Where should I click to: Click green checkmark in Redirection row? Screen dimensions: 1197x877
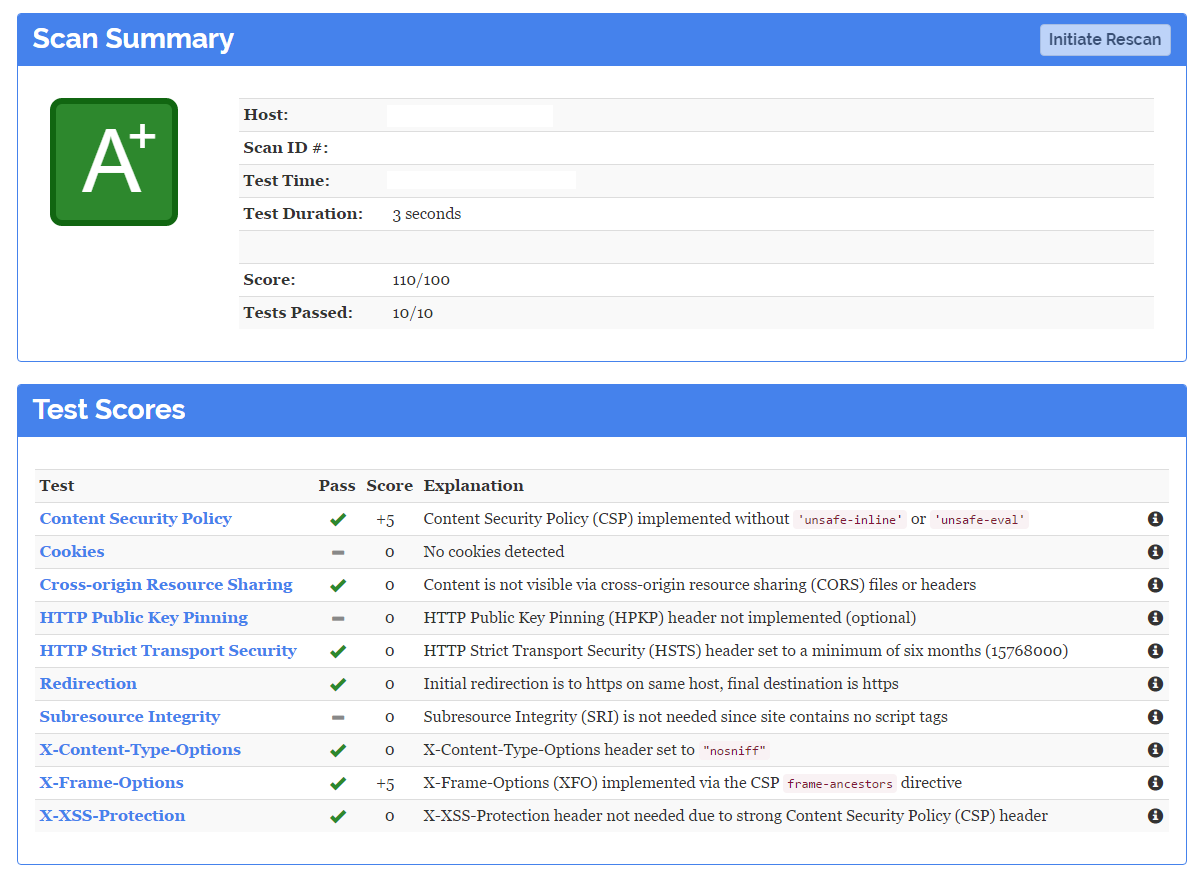point(337,685)
